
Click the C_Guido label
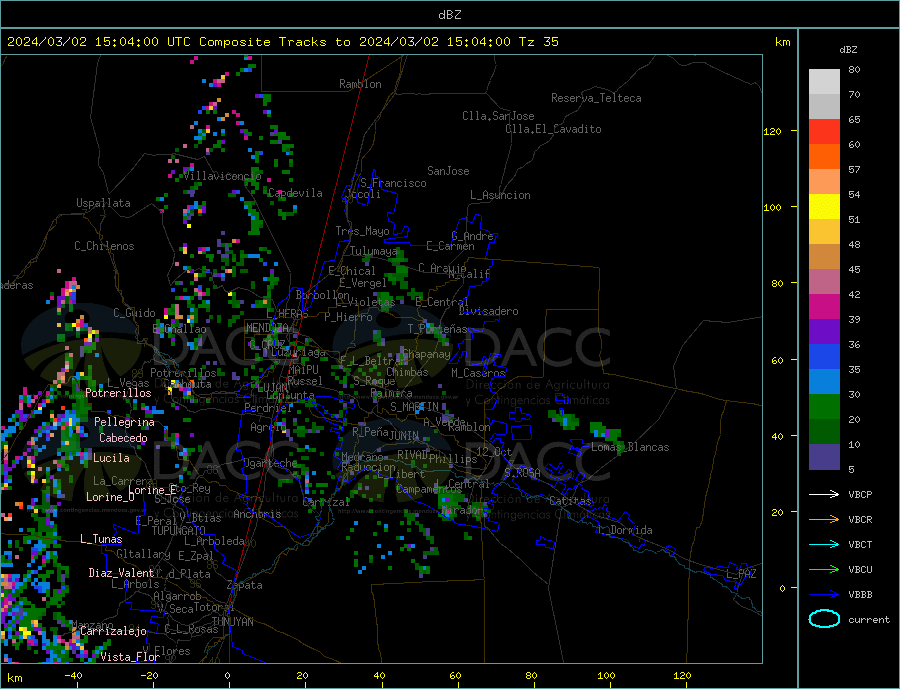click(x=134, y=313)
